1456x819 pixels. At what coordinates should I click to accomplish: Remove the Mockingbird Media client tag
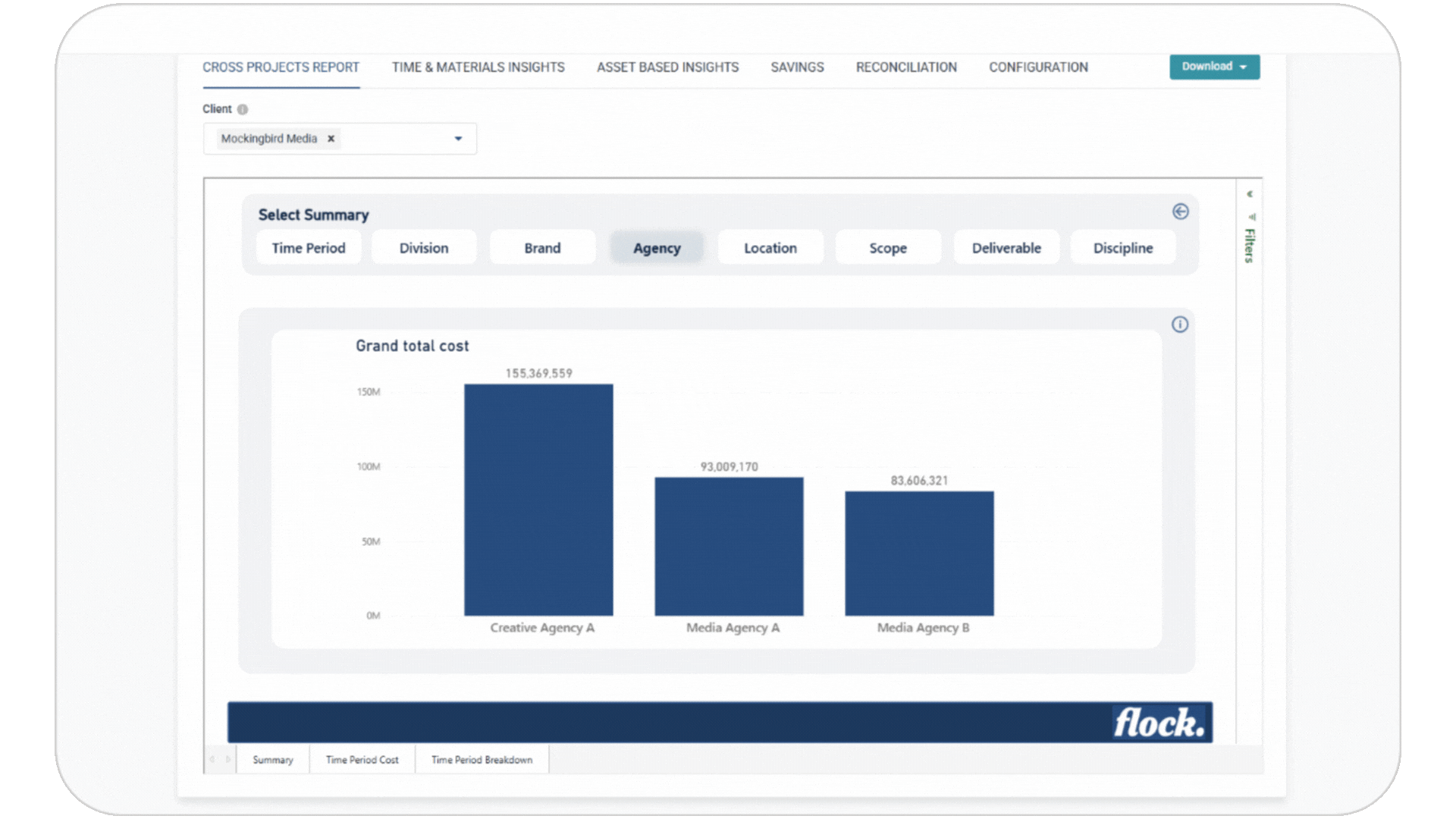click(x=331, y=139)
